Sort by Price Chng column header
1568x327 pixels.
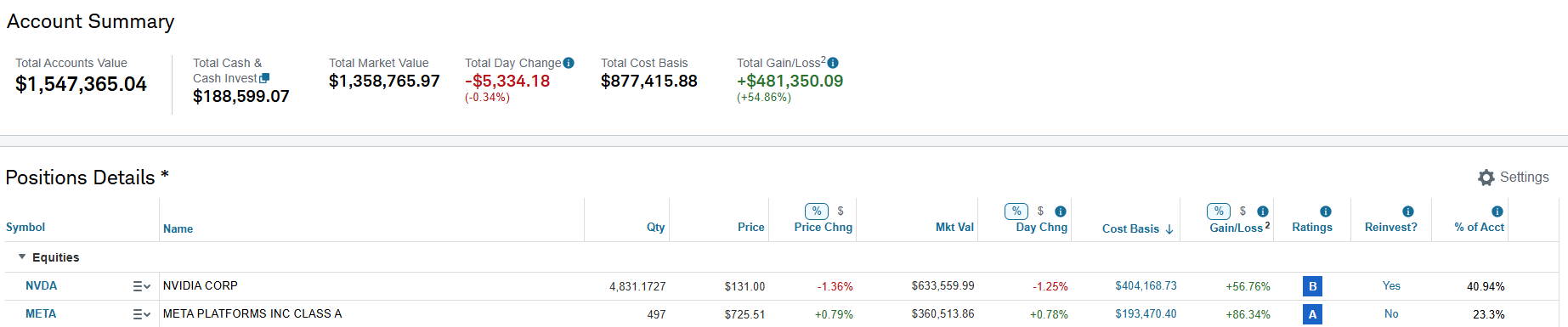tap(823, 228)
